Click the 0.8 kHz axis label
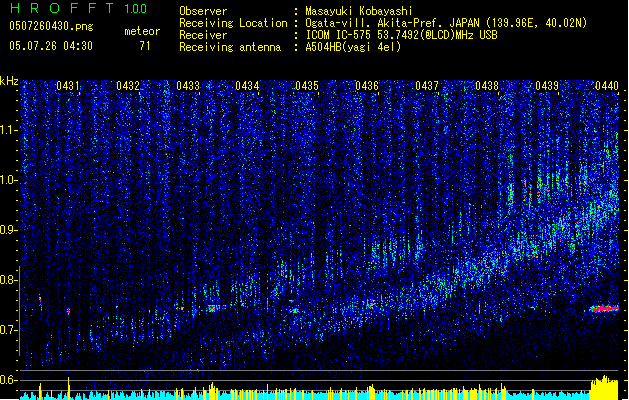This screenshot has height=400, width=629. (x=9, y=280)
